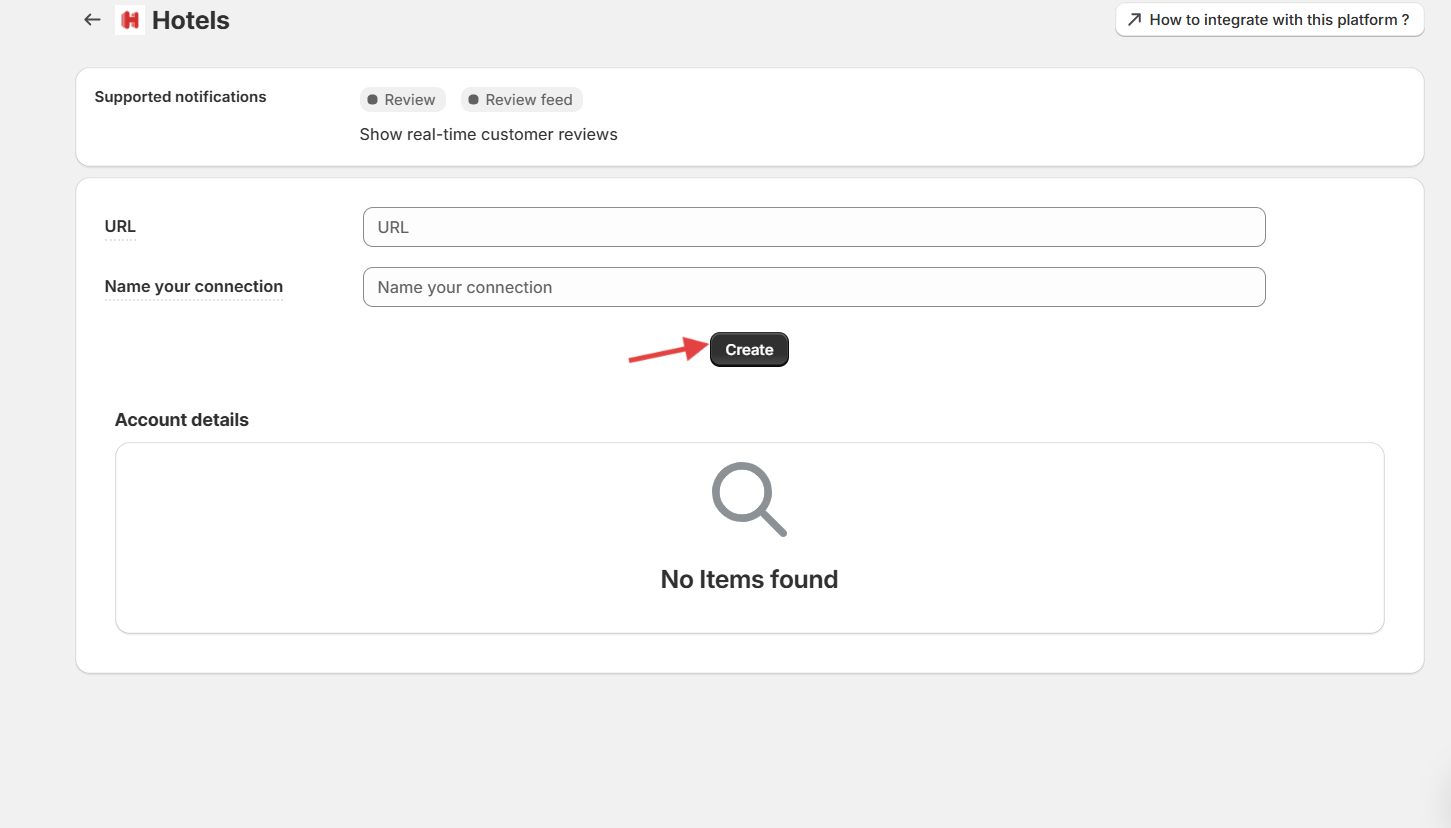Click the Account details heading
Screen dimensions: 1451x828
tap(181, 420)
